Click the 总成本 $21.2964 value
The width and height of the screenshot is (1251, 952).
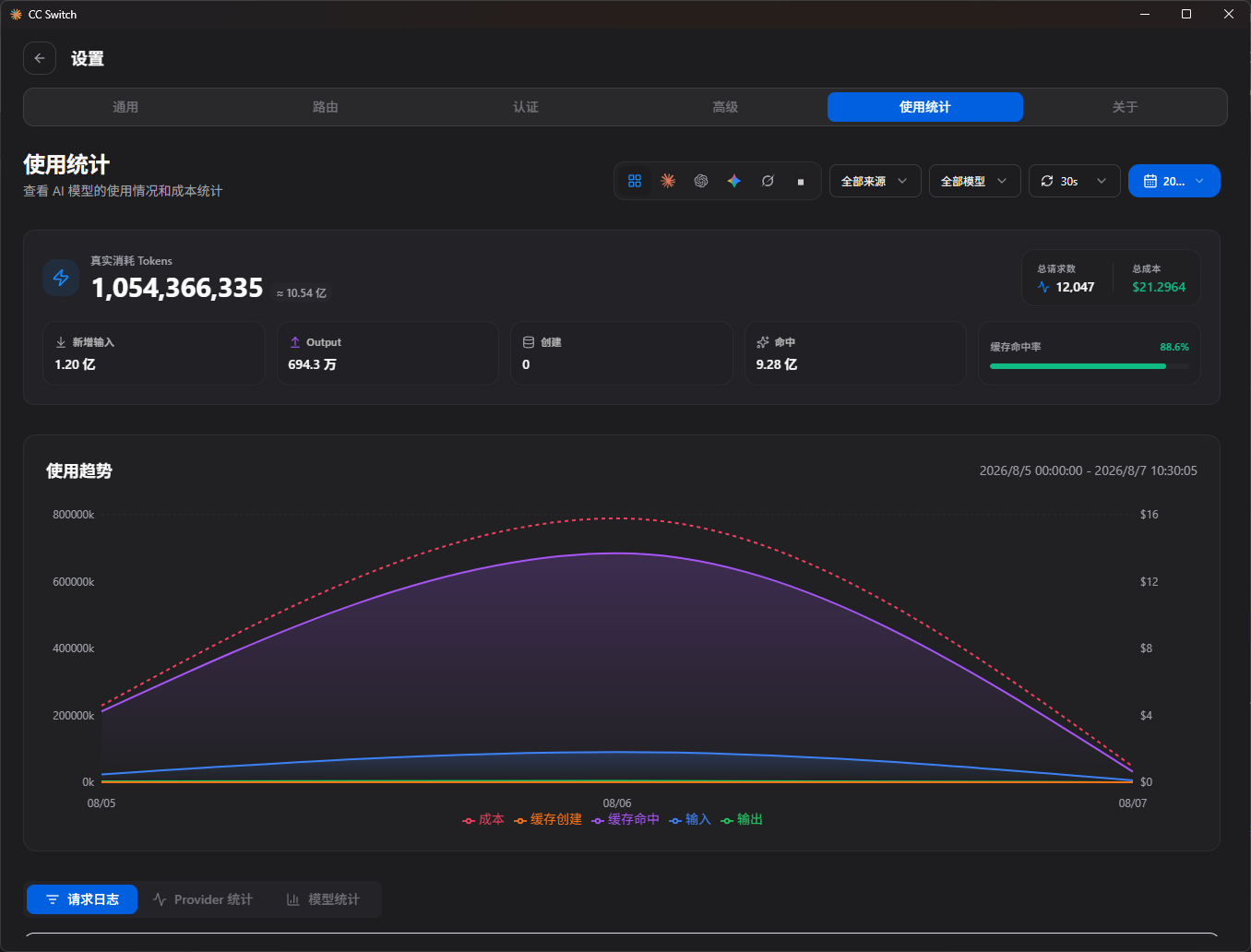click(1159, 287)
